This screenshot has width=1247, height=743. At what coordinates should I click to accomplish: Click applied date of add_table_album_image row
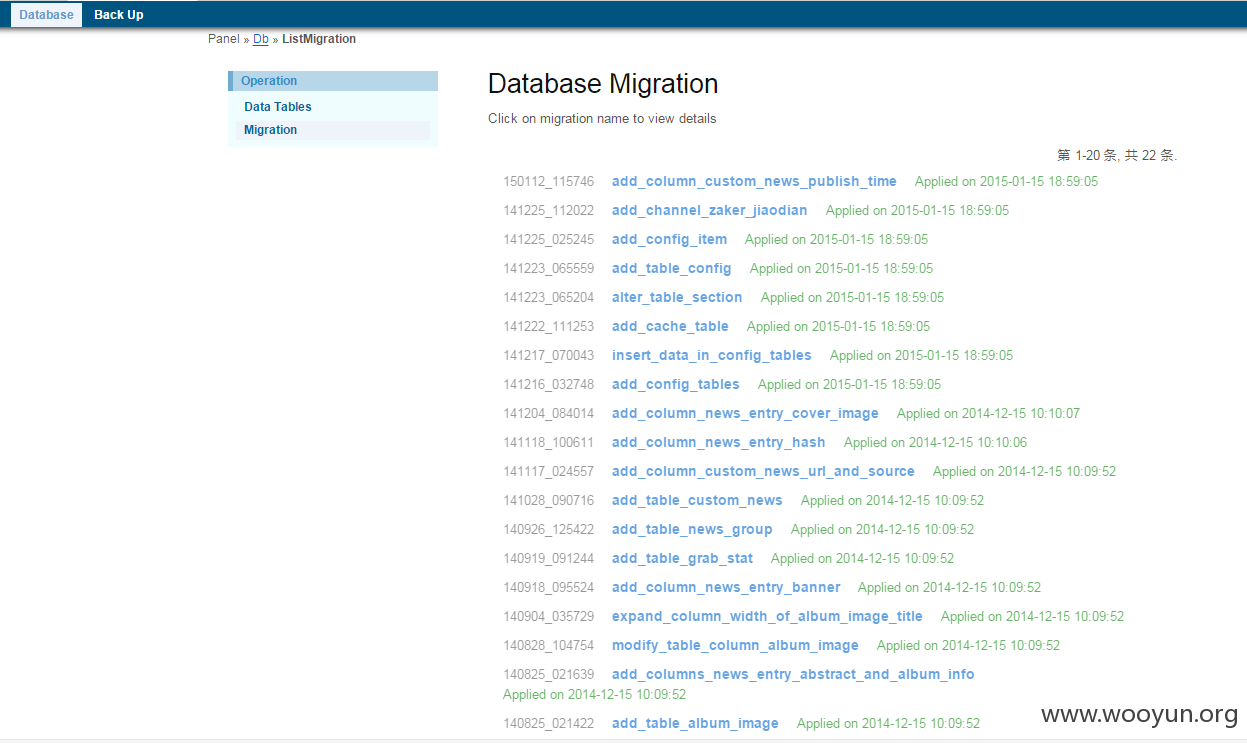click(888, 723)
